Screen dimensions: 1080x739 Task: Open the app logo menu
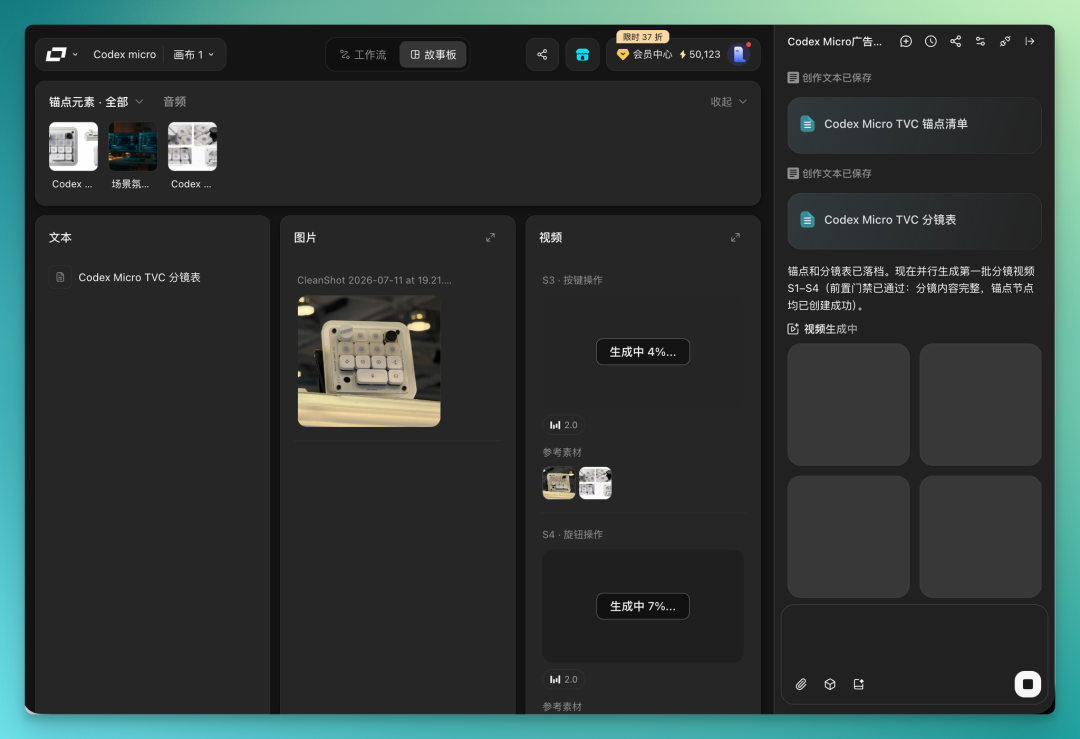[x=61, y=54]
